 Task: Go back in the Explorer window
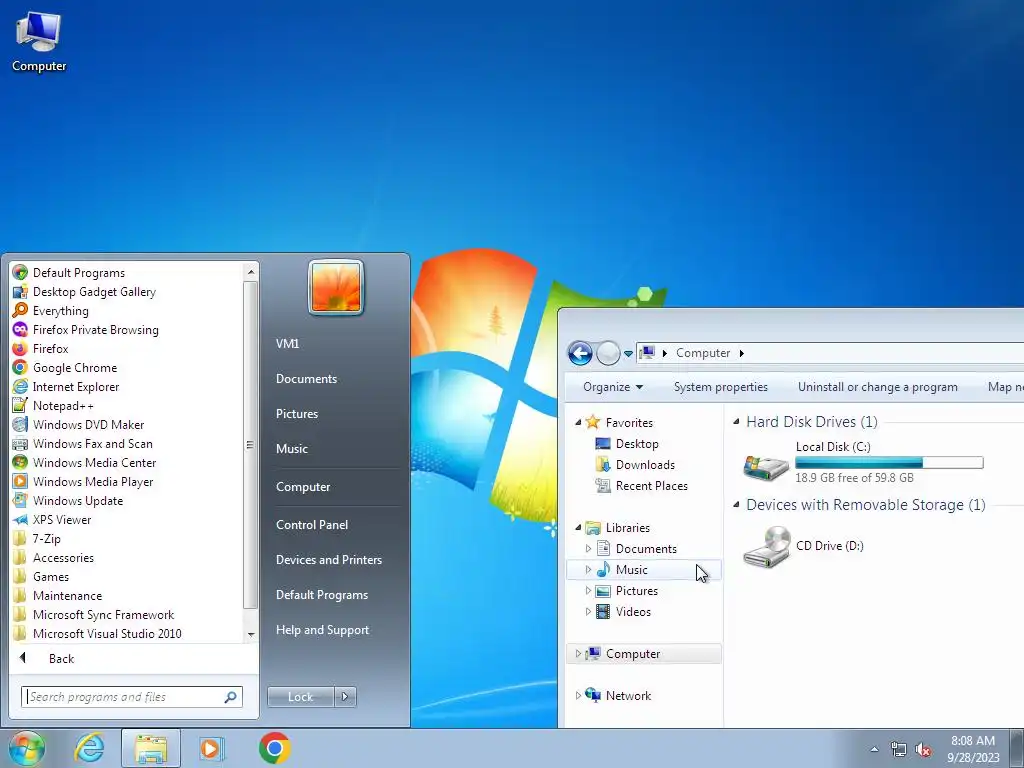click(580, 353)
